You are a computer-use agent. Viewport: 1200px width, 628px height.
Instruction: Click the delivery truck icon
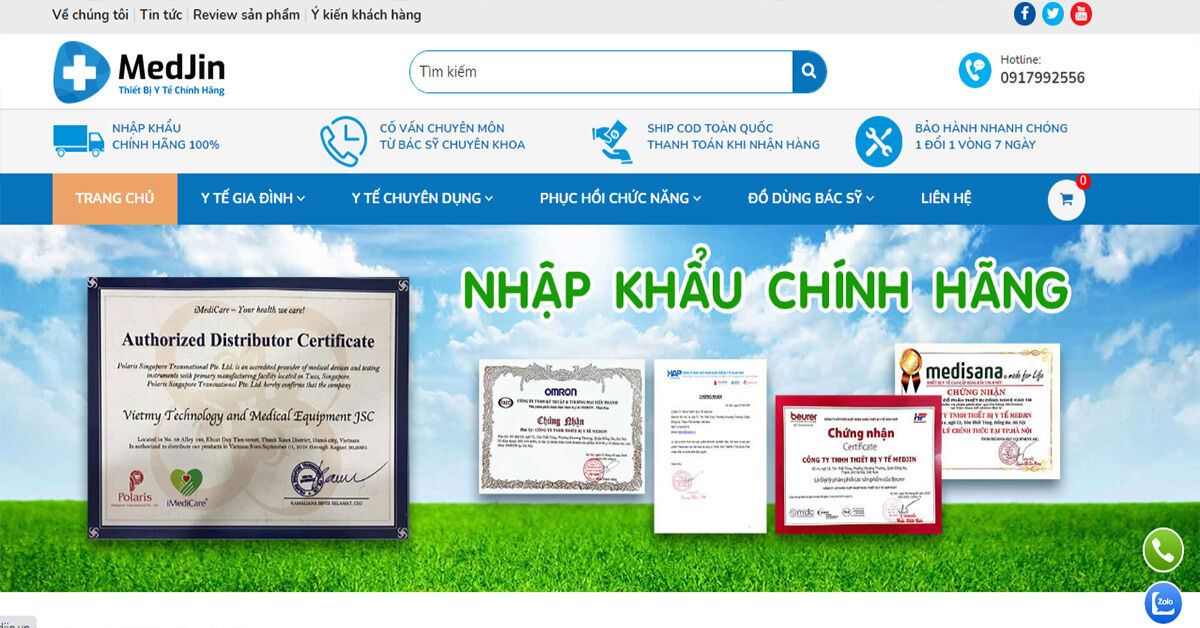(78, 140)
